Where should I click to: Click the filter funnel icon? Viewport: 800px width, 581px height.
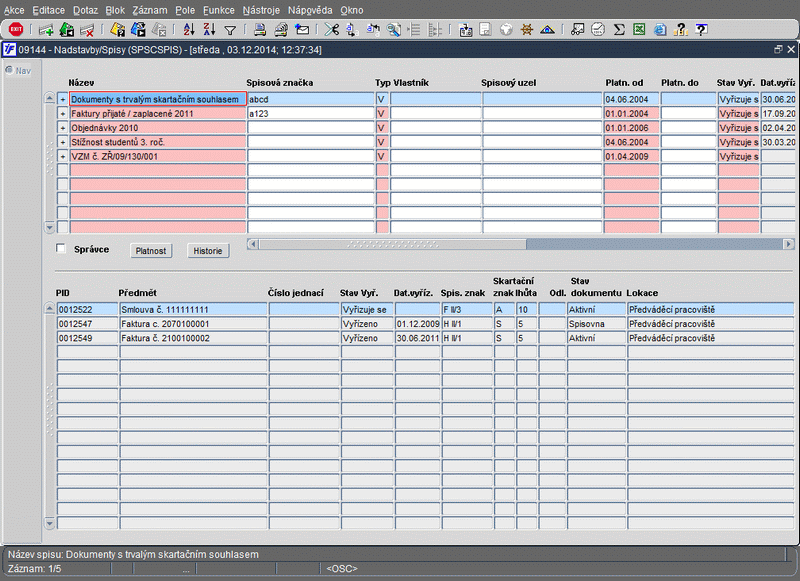pos(230,30)
